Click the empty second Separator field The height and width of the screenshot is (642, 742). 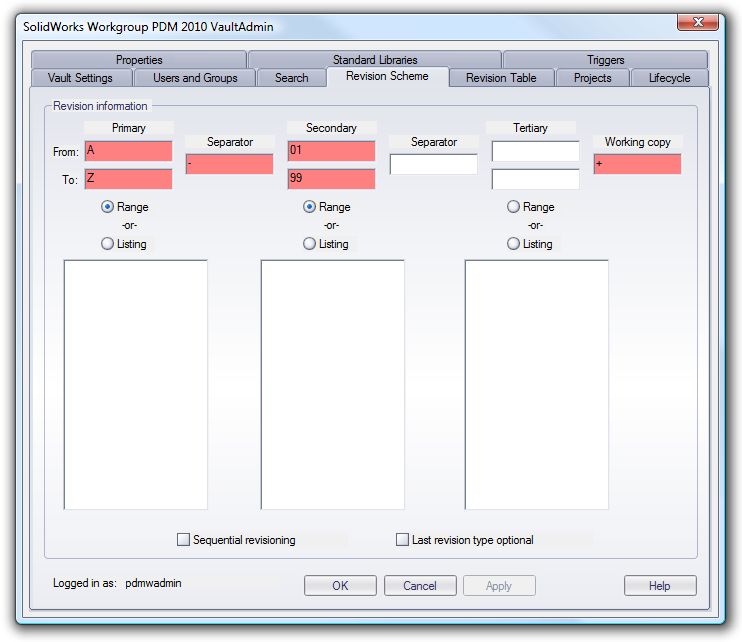coord(433,164)
